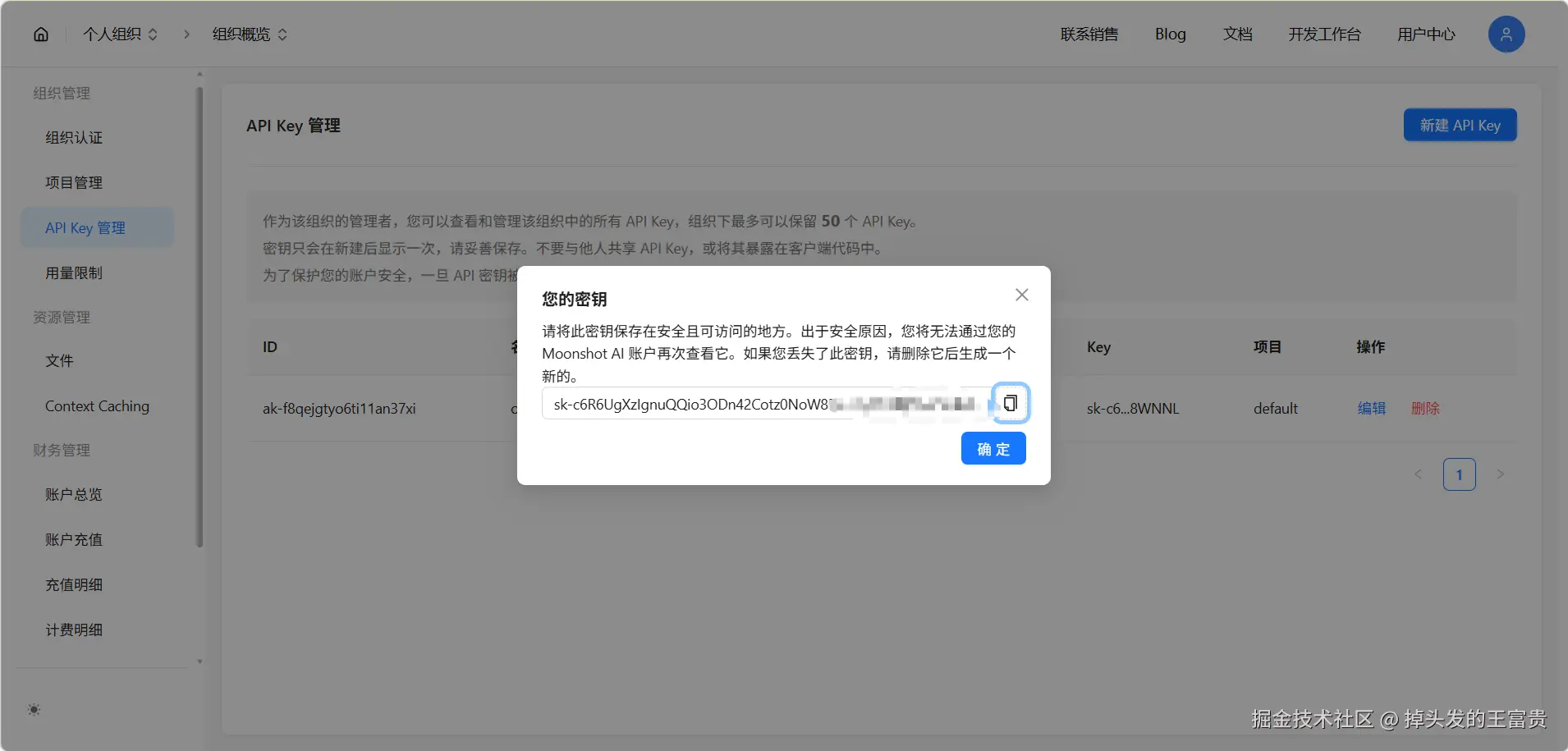Click the breadcrumb arrow after 个人组织
Viewport: 1568px width, 751px height.
coord(186,34)
